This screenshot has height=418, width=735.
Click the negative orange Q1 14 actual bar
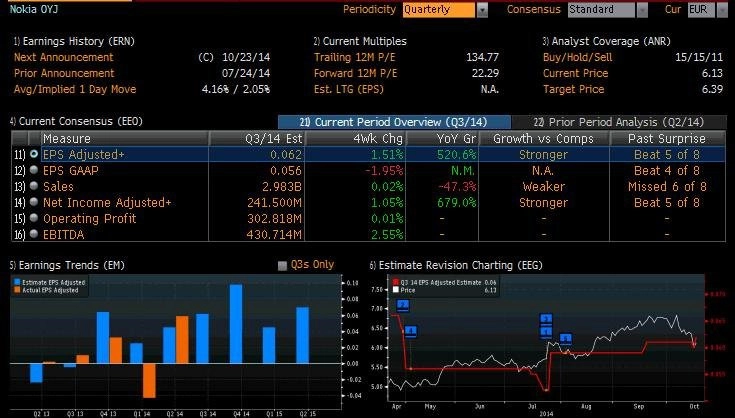point(149,381)
